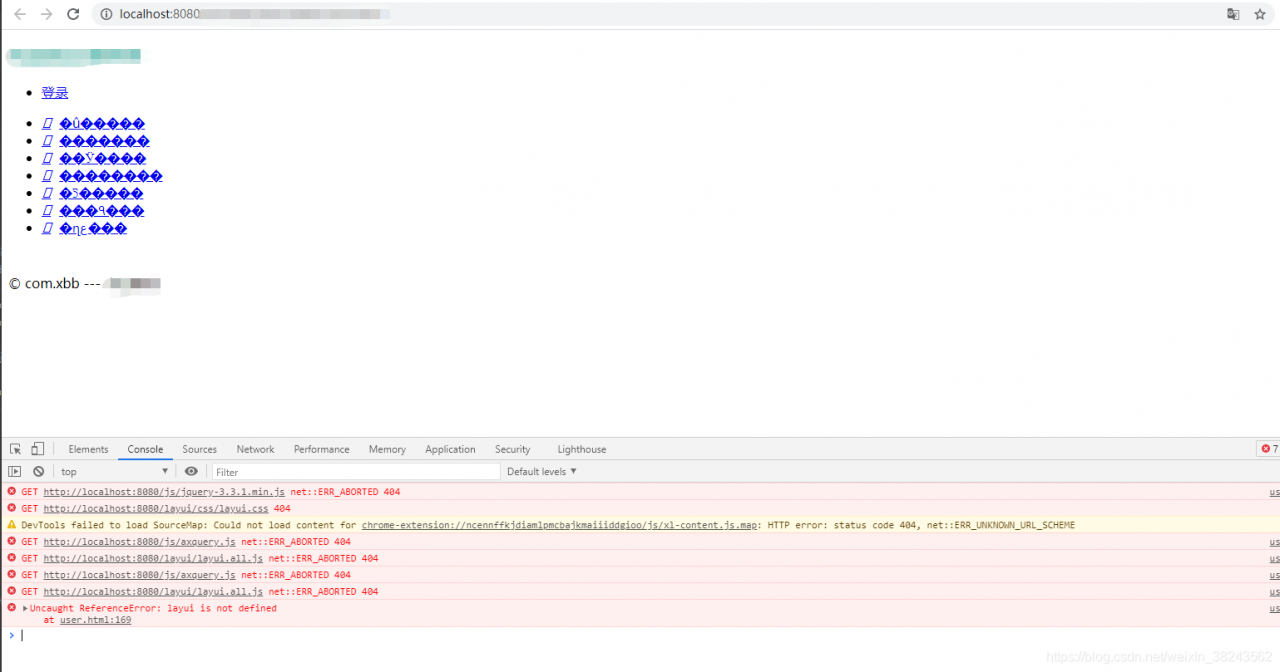
Task: Open the 'top' JavaScript context dropdown
Action: pyautogui.click(x=115, y=471)
